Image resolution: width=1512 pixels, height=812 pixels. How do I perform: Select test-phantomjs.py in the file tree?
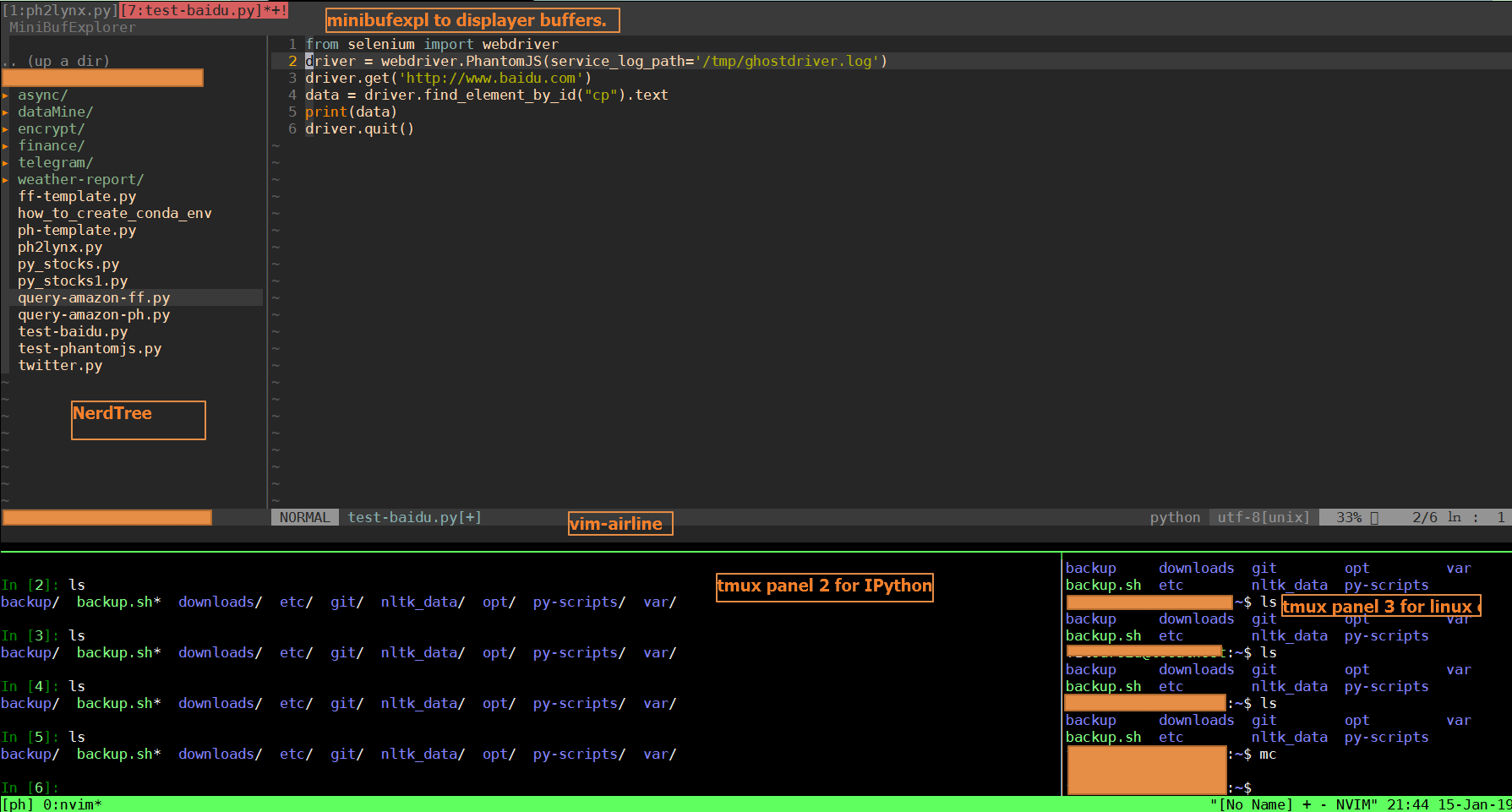[90, 349]
